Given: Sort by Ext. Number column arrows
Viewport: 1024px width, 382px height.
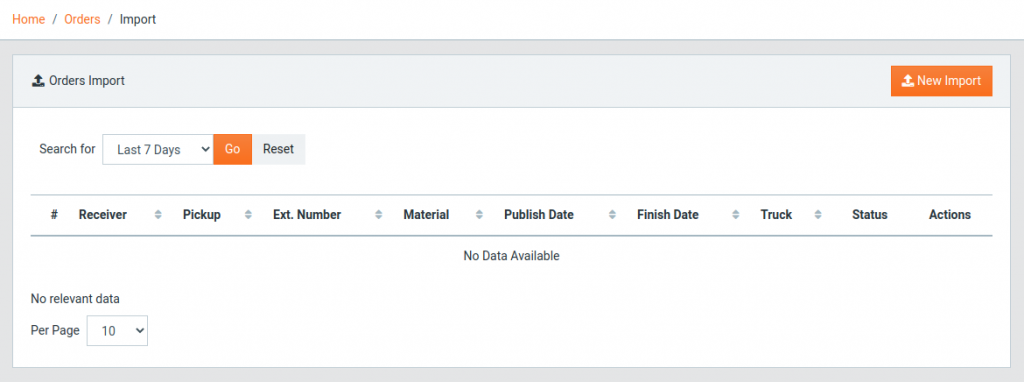Looking at the screenshot, I should (x=379, y=215).
